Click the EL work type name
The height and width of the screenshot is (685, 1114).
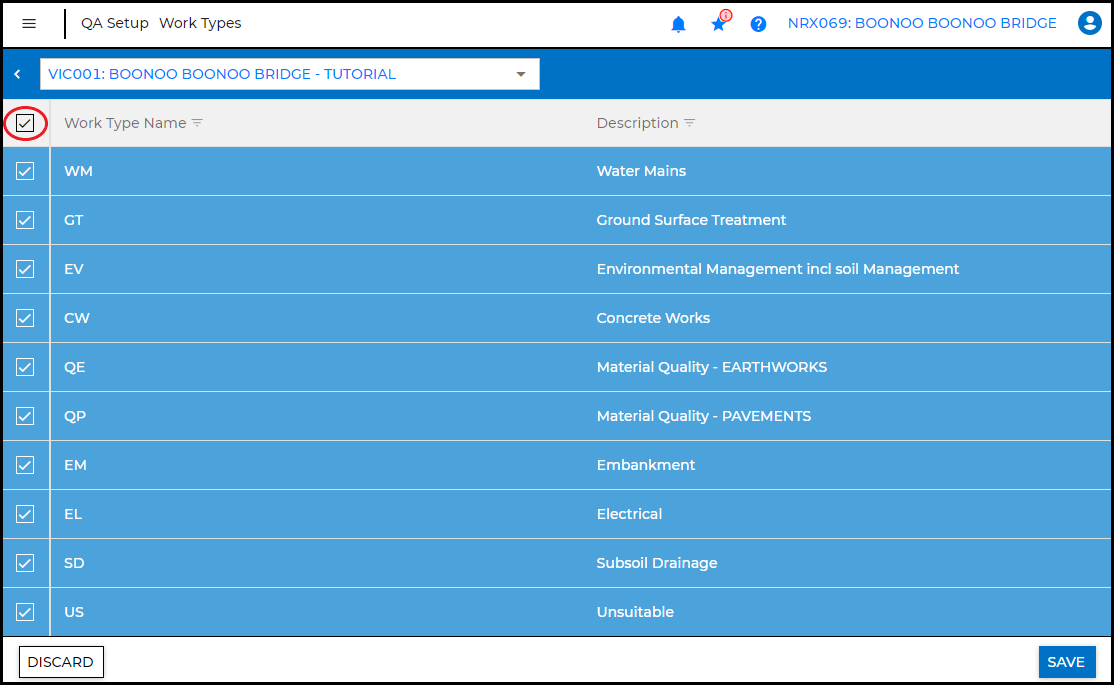(x=73, y=514)
